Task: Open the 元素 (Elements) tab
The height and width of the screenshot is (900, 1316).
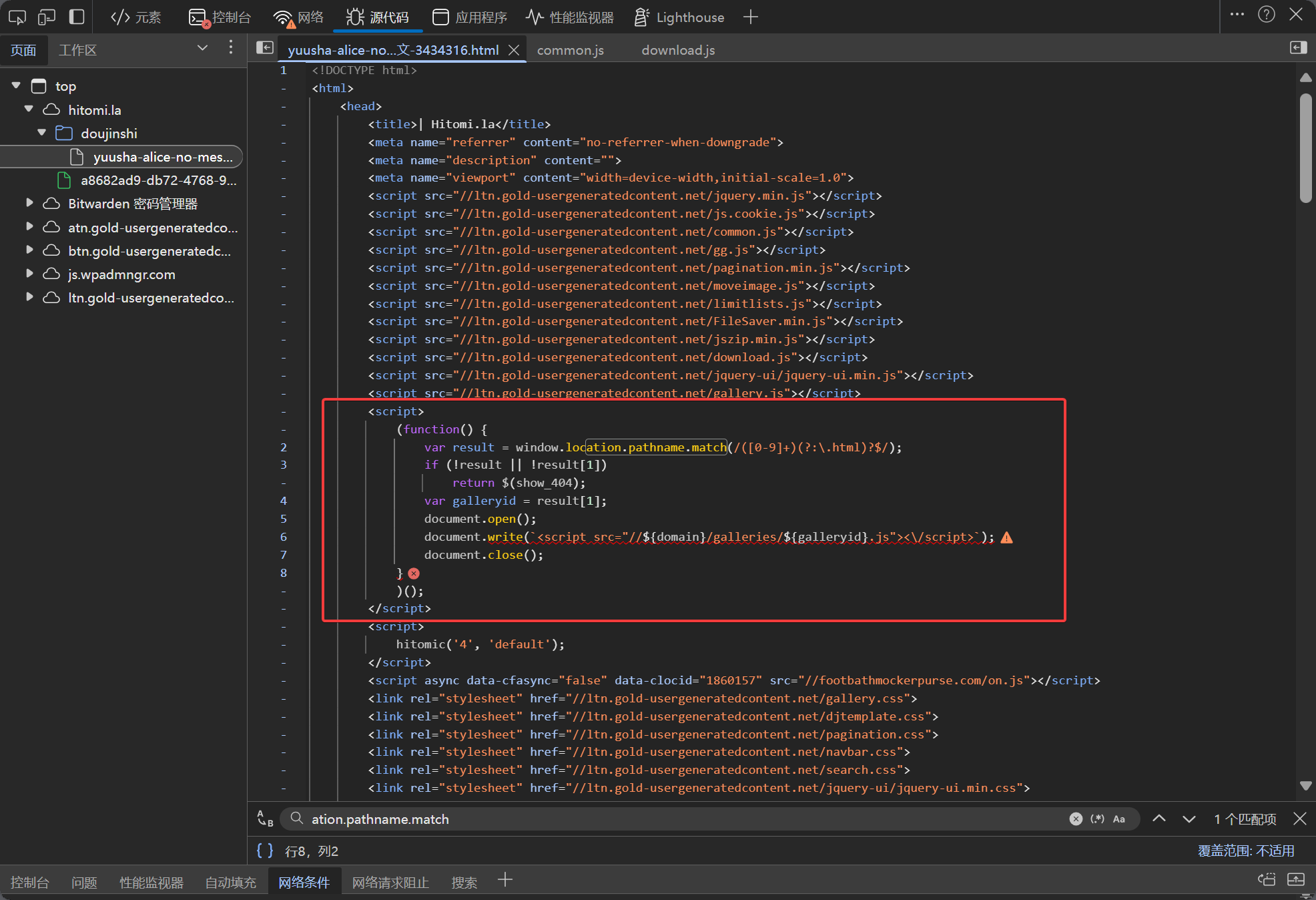Action: pyautogui.click(x=136, y=17)
